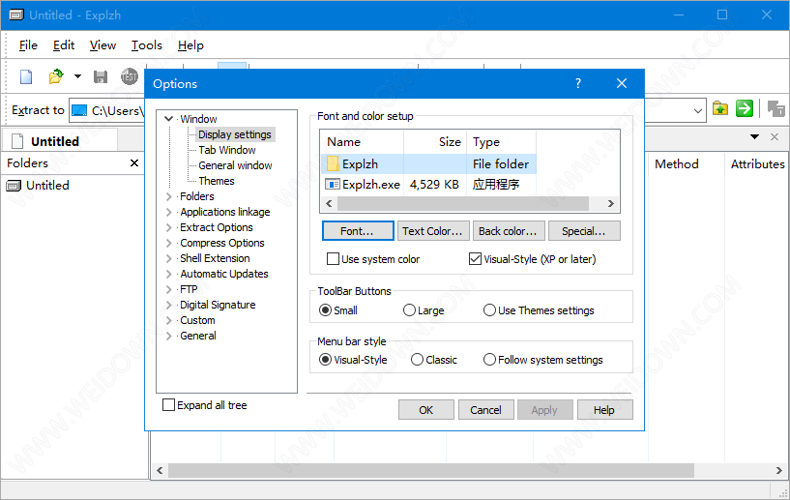Open the Tools menu

(x=147, y=45)
